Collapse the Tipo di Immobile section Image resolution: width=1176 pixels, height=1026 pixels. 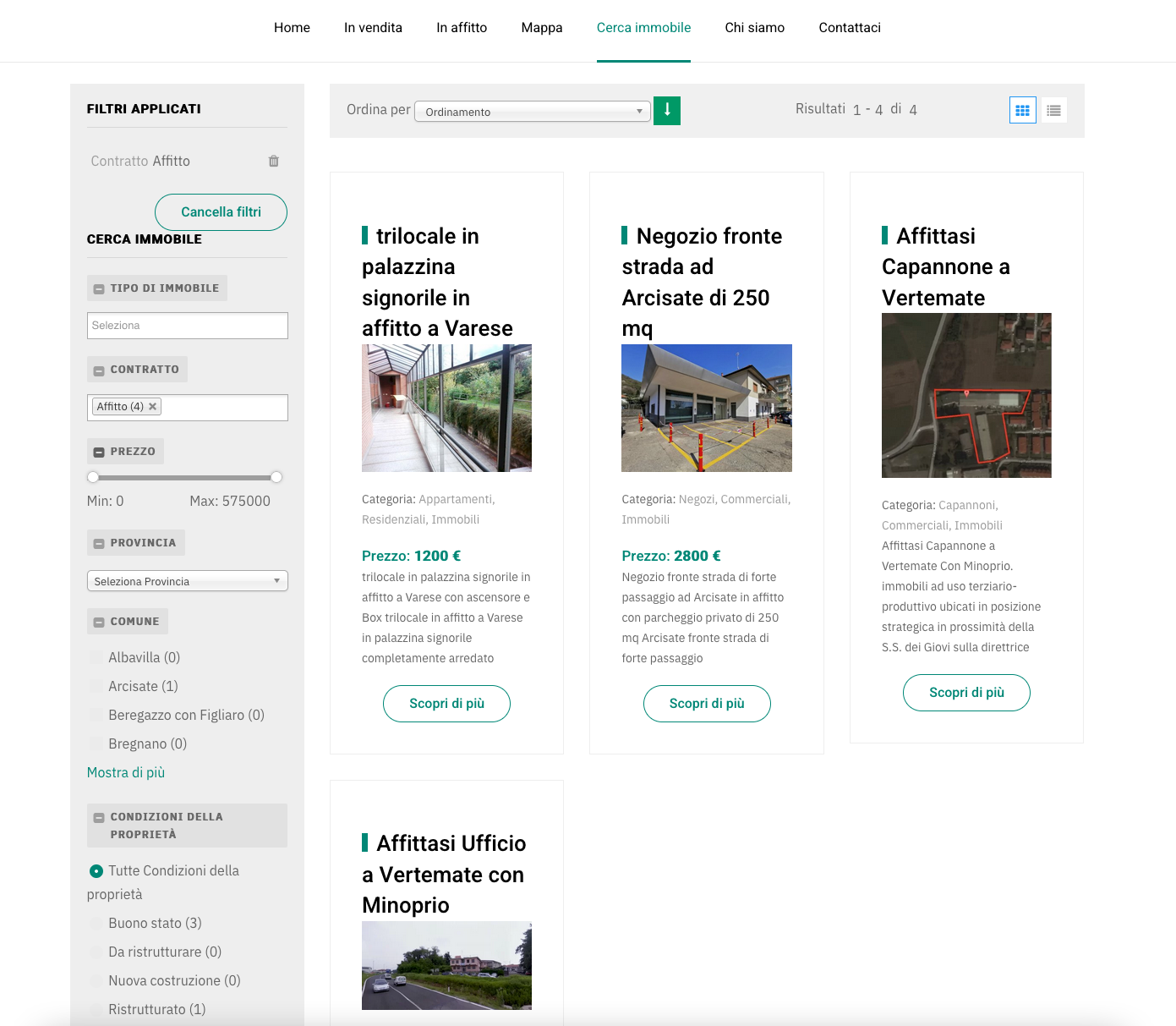click(x=99, y=288)
